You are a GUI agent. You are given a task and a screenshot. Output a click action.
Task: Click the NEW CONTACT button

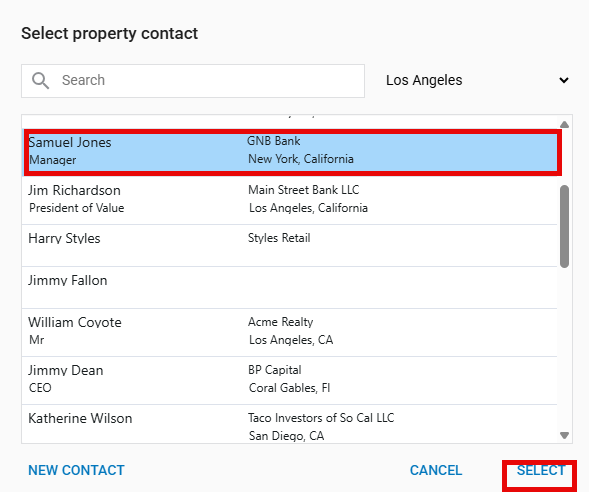pos(76,470)
